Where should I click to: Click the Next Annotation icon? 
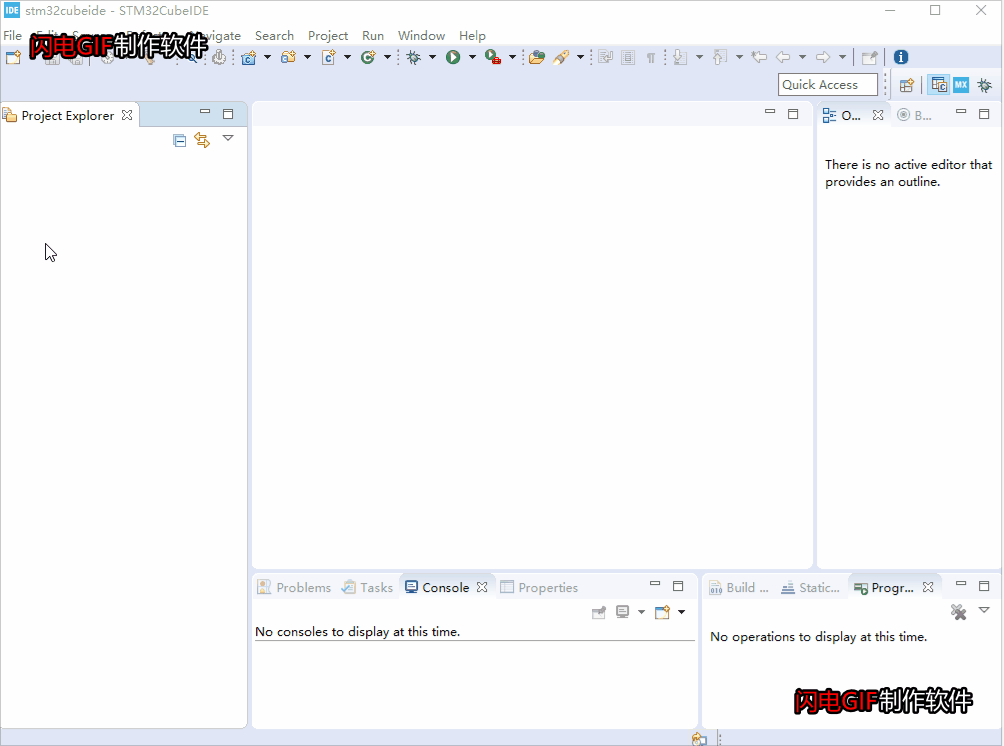(680, 58)
